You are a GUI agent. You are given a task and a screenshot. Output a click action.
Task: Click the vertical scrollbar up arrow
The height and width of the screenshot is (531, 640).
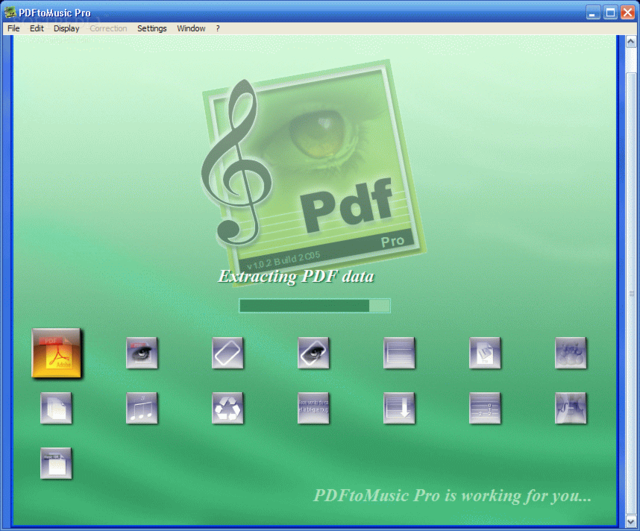click(x=631, y=42)
